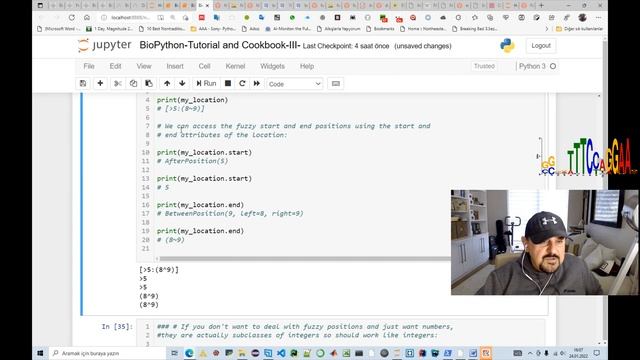Open the Breaking Bad bookmark
The height and width of the screenshot is (360, 640).
pos(475,29)
